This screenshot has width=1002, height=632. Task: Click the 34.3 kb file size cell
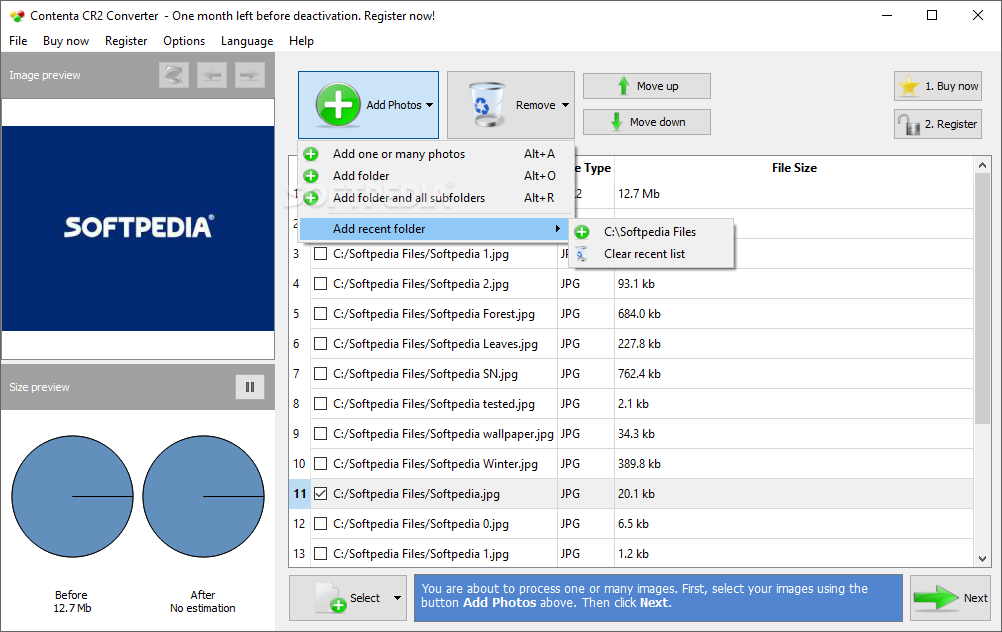794,434
